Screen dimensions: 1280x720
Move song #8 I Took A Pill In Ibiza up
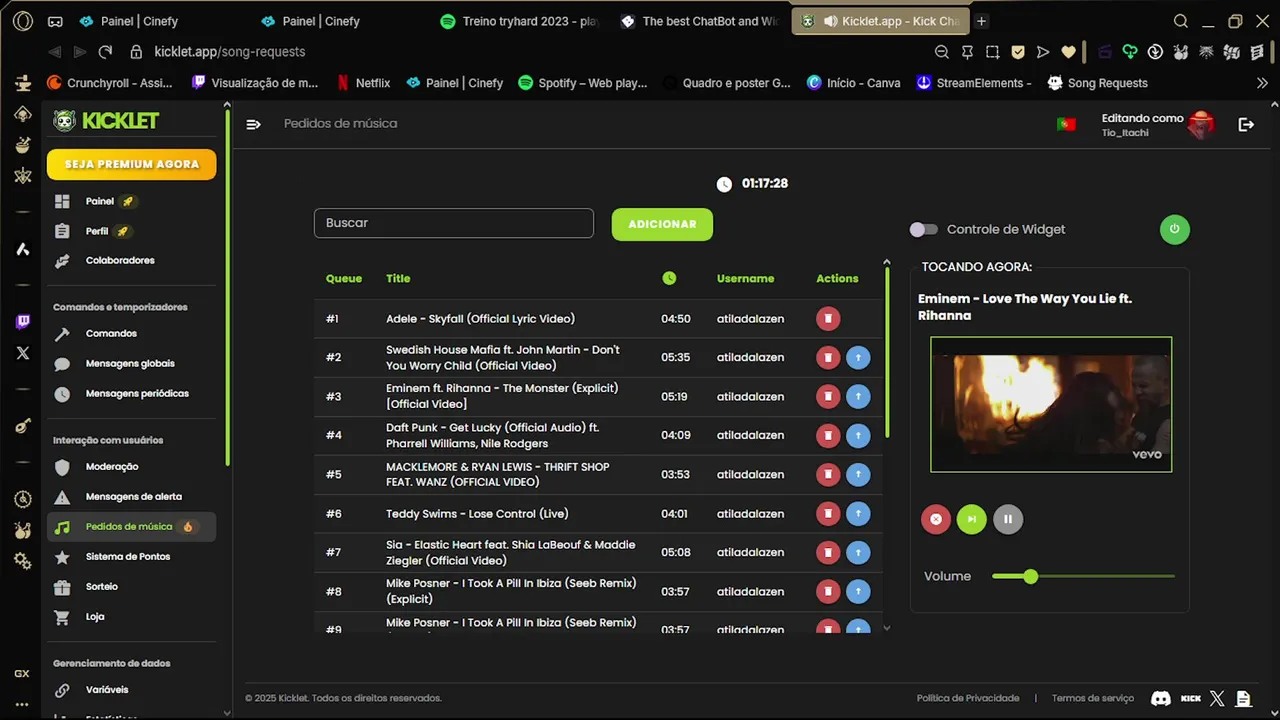[x=858, y=591]
